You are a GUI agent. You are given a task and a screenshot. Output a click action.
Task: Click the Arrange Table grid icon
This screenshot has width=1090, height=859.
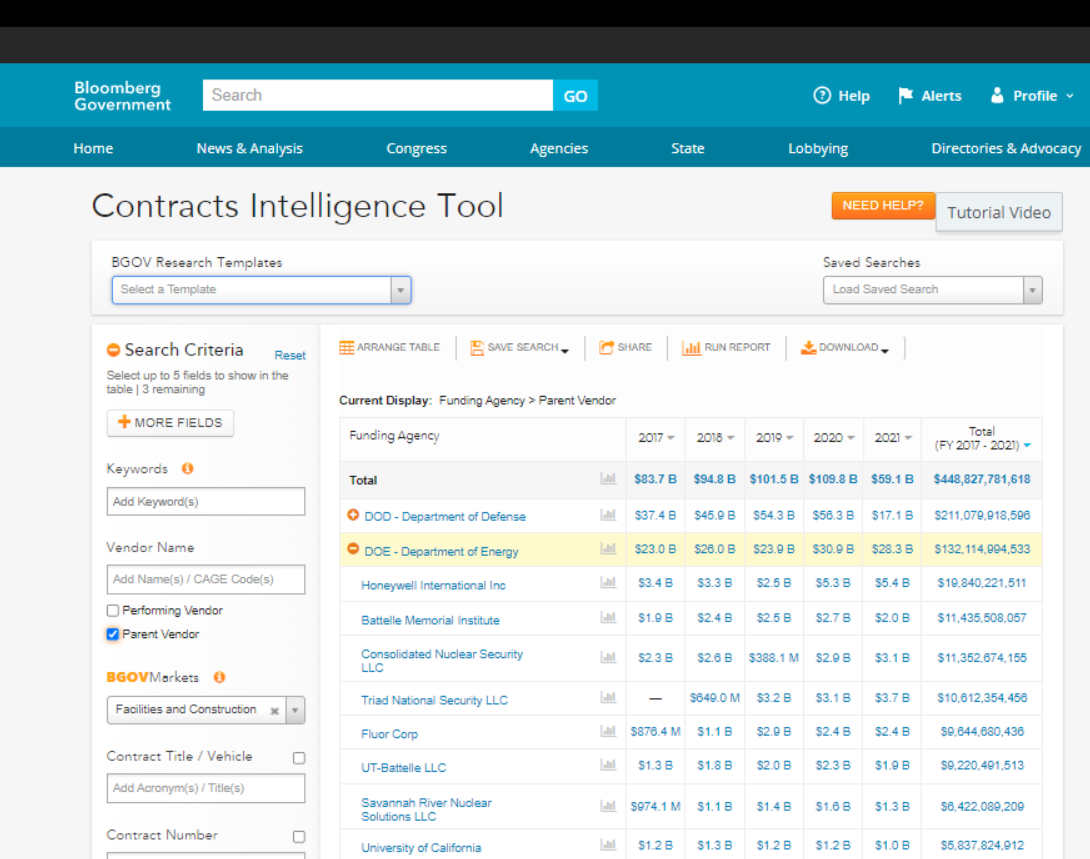(346, 347)
